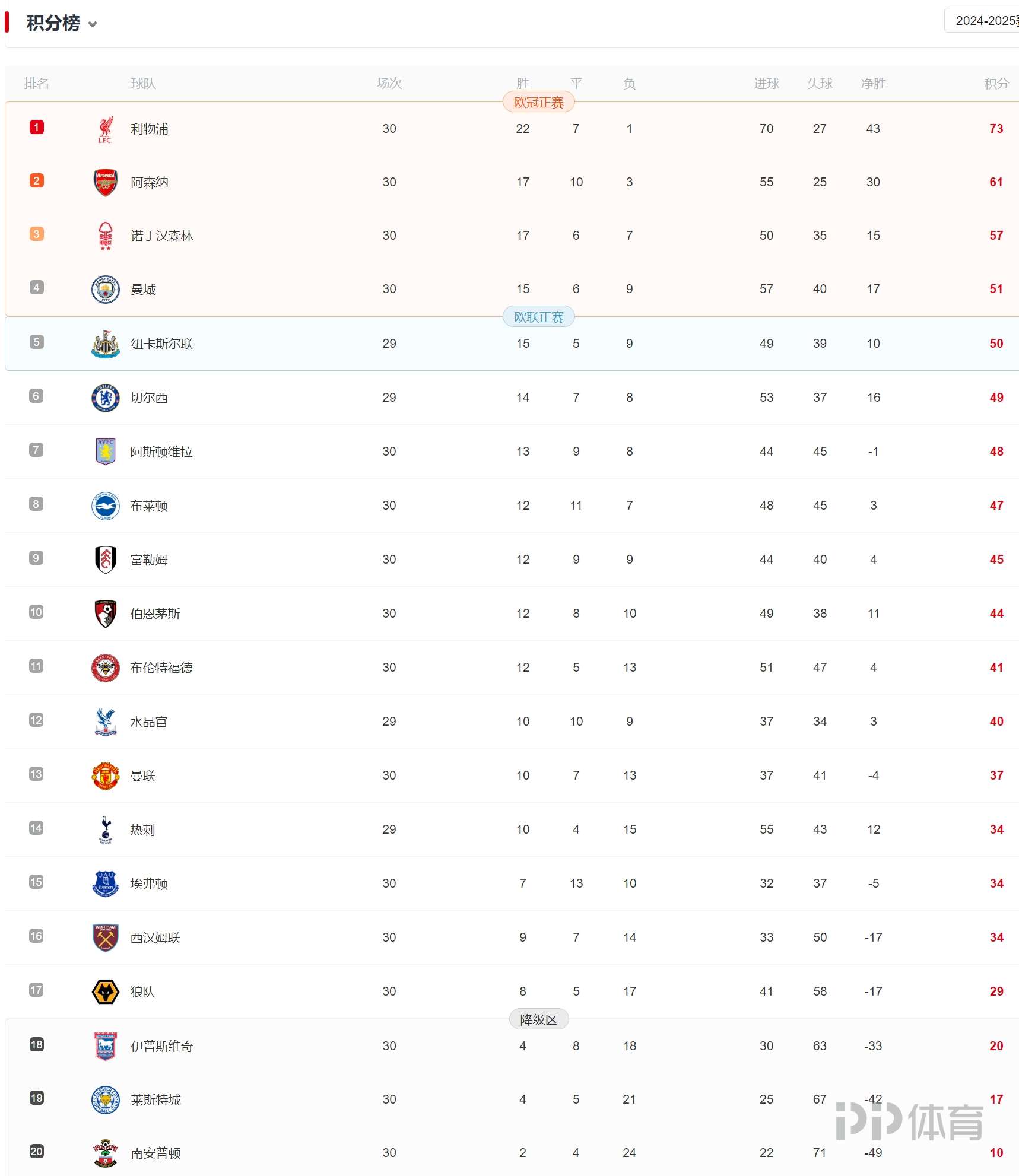The image size is (1019, 1176).
Task: Select the Southampton club crest
Action: pos(105,1153)
